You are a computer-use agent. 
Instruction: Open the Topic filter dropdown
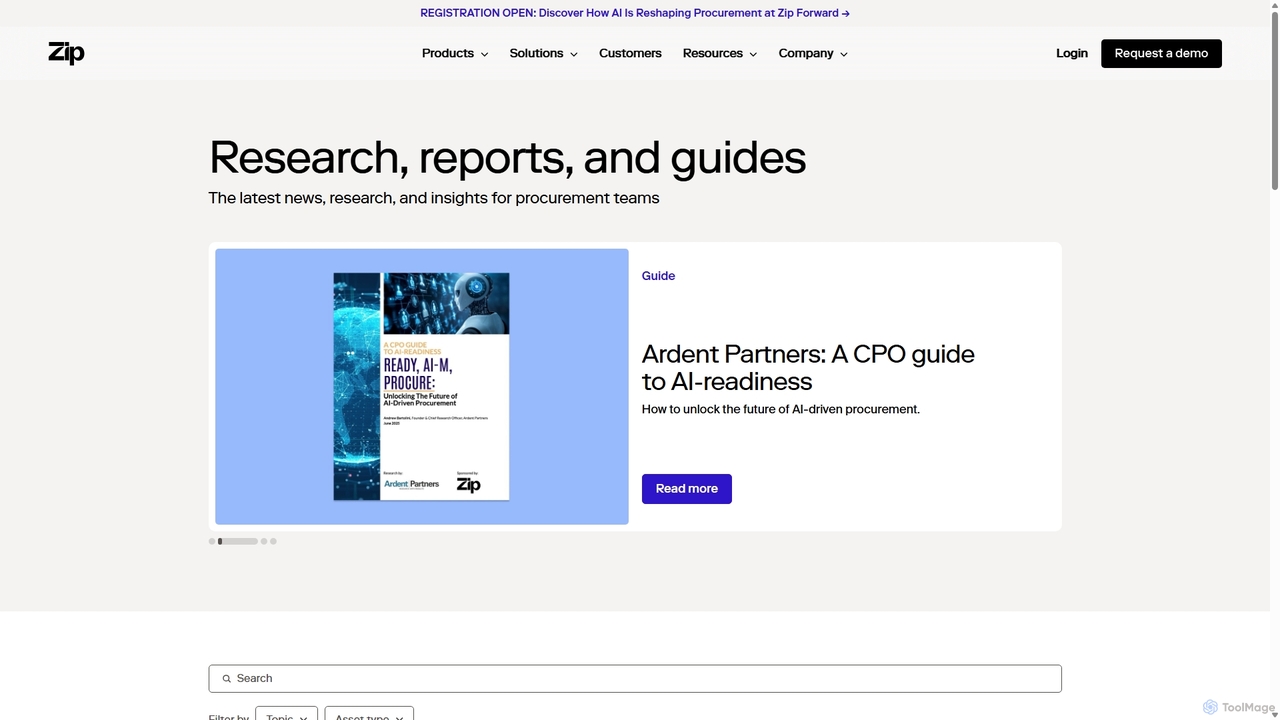click(x=286, y=713)
